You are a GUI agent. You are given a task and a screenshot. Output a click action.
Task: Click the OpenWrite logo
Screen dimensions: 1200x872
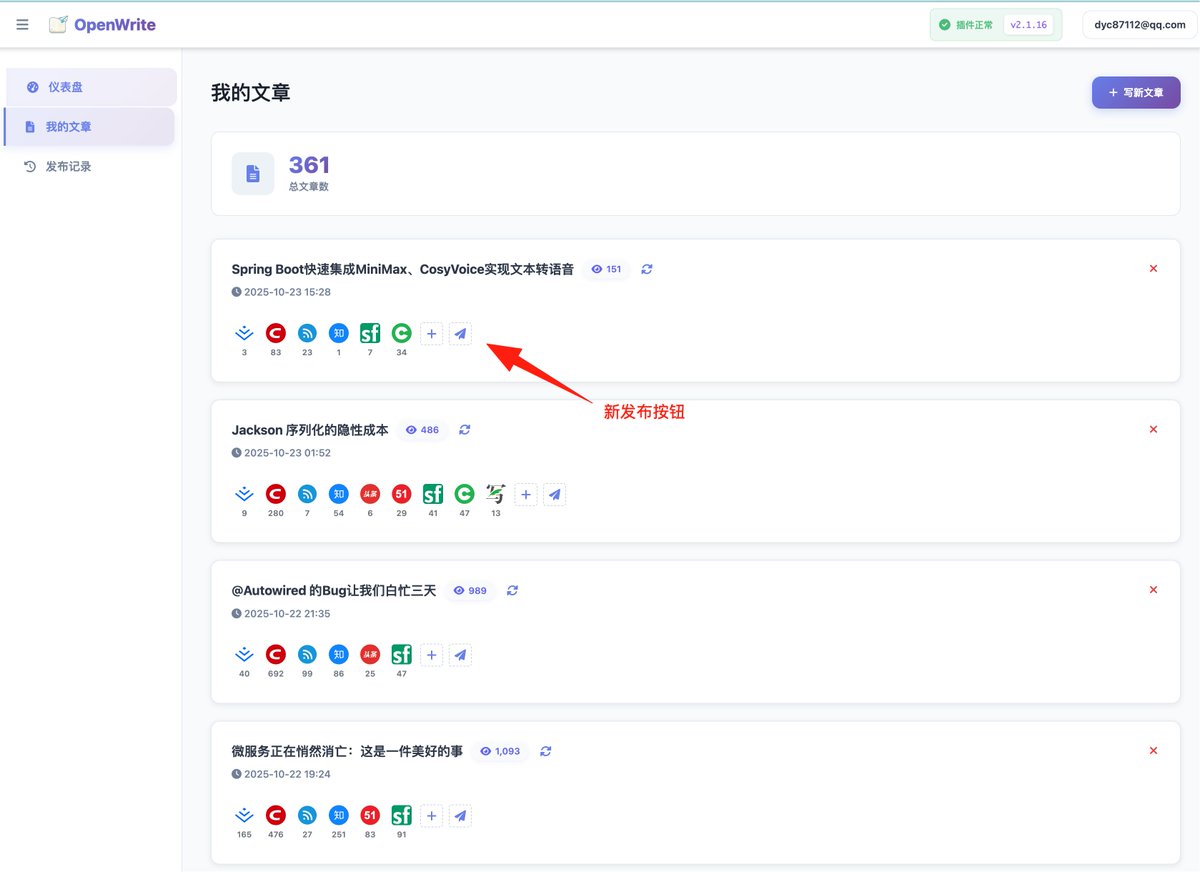pyautogui.click(x=103, y=25)
